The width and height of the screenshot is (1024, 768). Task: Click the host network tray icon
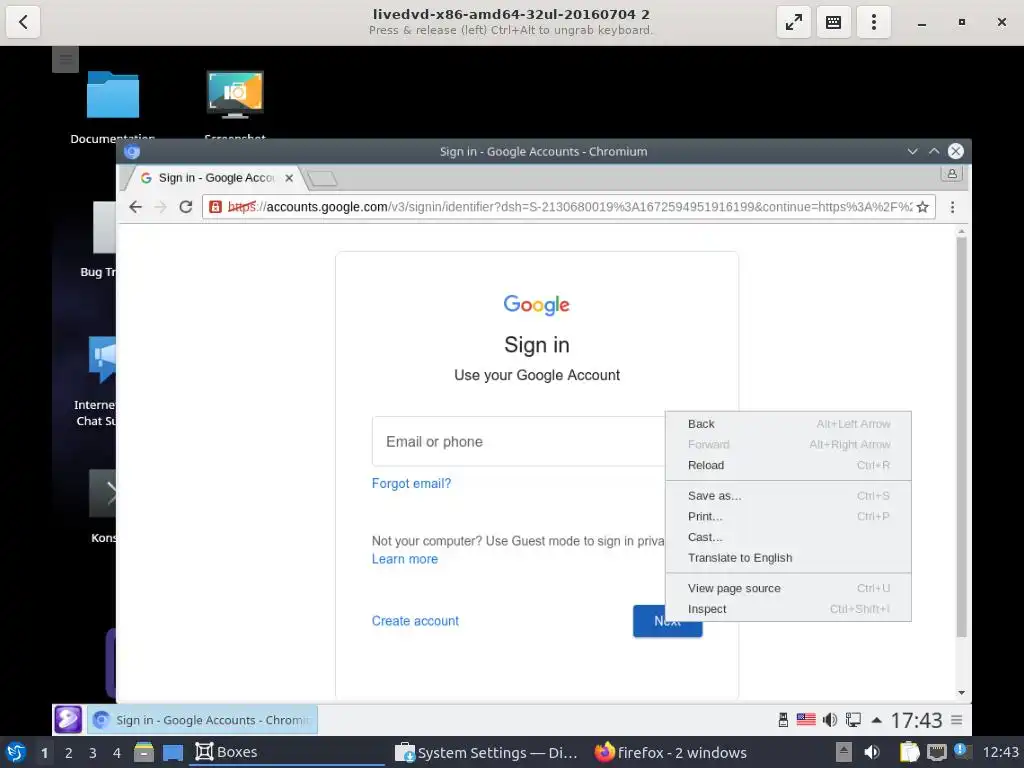936,752
